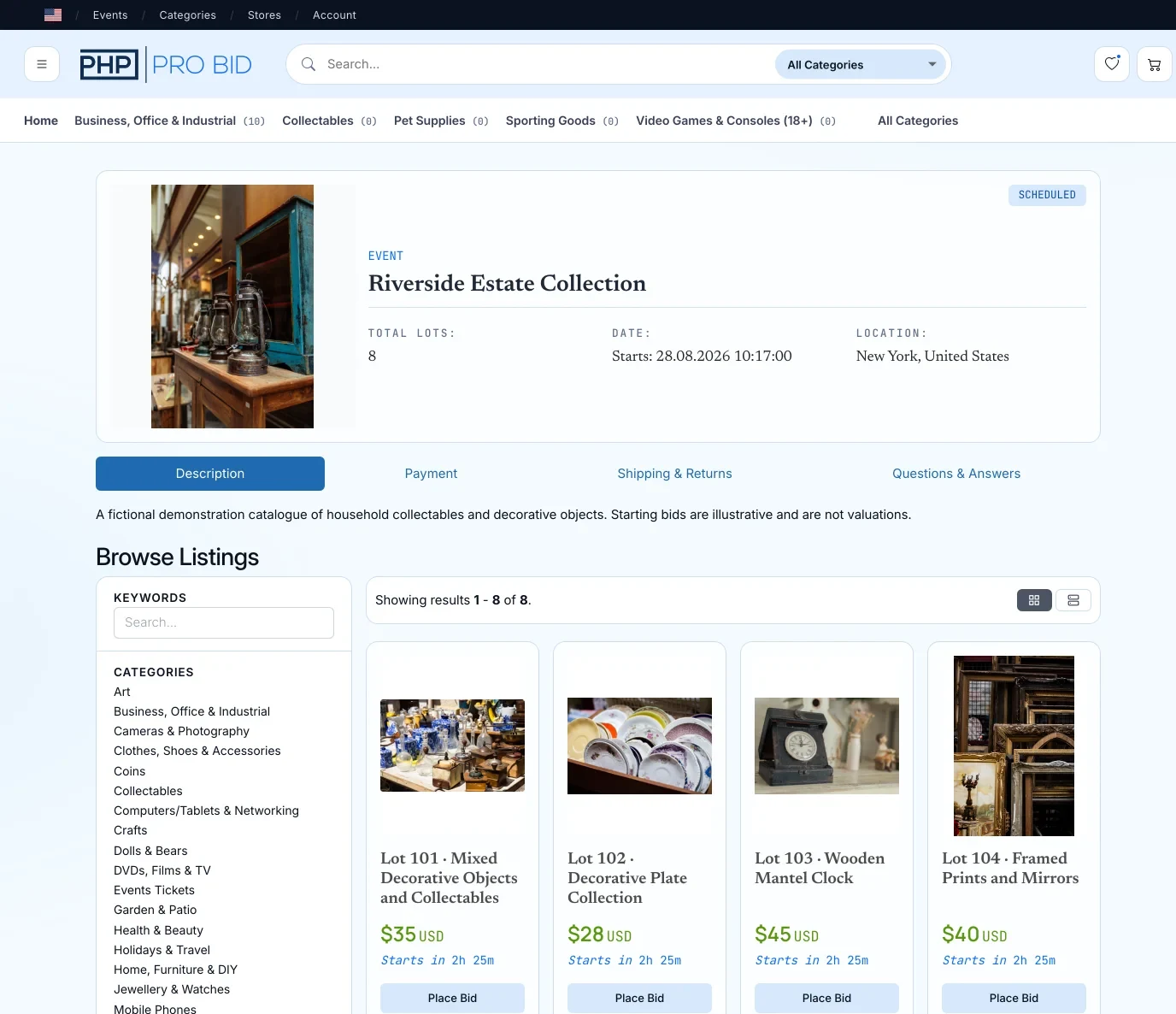The height and width of the screenshot is (1014, 1176).
Task: Open Collectables nav category
Action: [329, 121]
